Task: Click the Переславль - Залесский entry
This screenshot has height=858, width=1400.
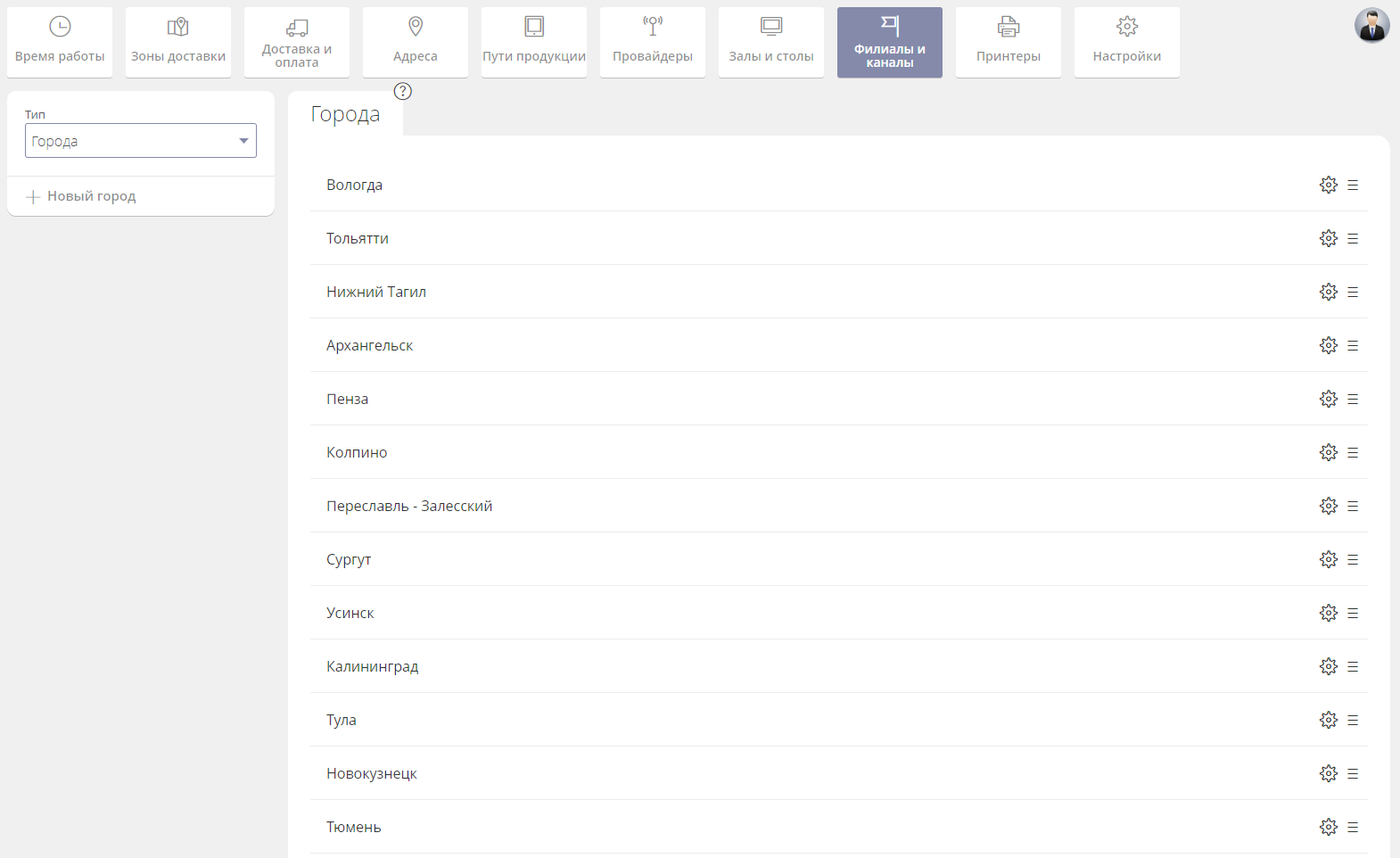Action: tap(409, 506)
